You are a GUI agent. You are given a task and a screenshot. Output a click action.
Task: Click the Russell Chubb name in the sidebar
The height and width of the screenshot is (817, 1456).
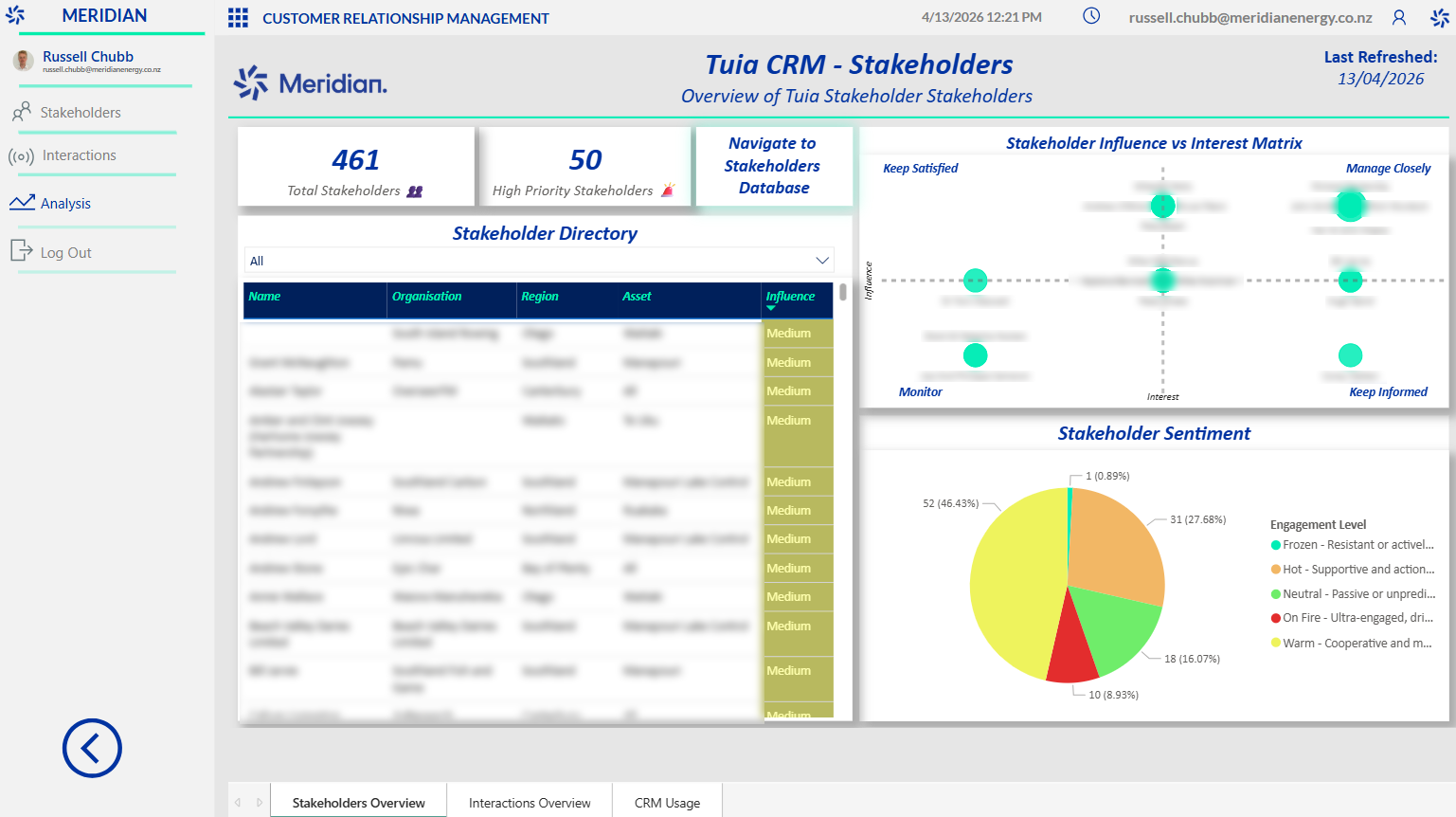pyautogui.click(x=88, y=57)
